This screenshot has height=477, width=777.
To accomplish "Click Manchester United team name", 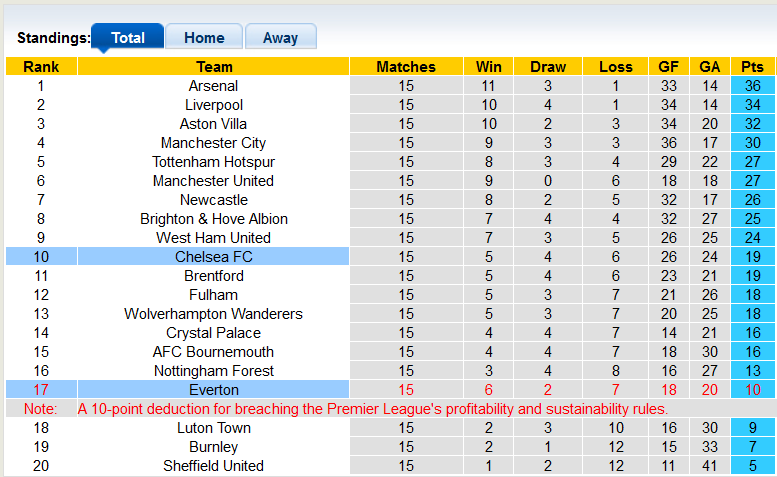I will point(213,181).
